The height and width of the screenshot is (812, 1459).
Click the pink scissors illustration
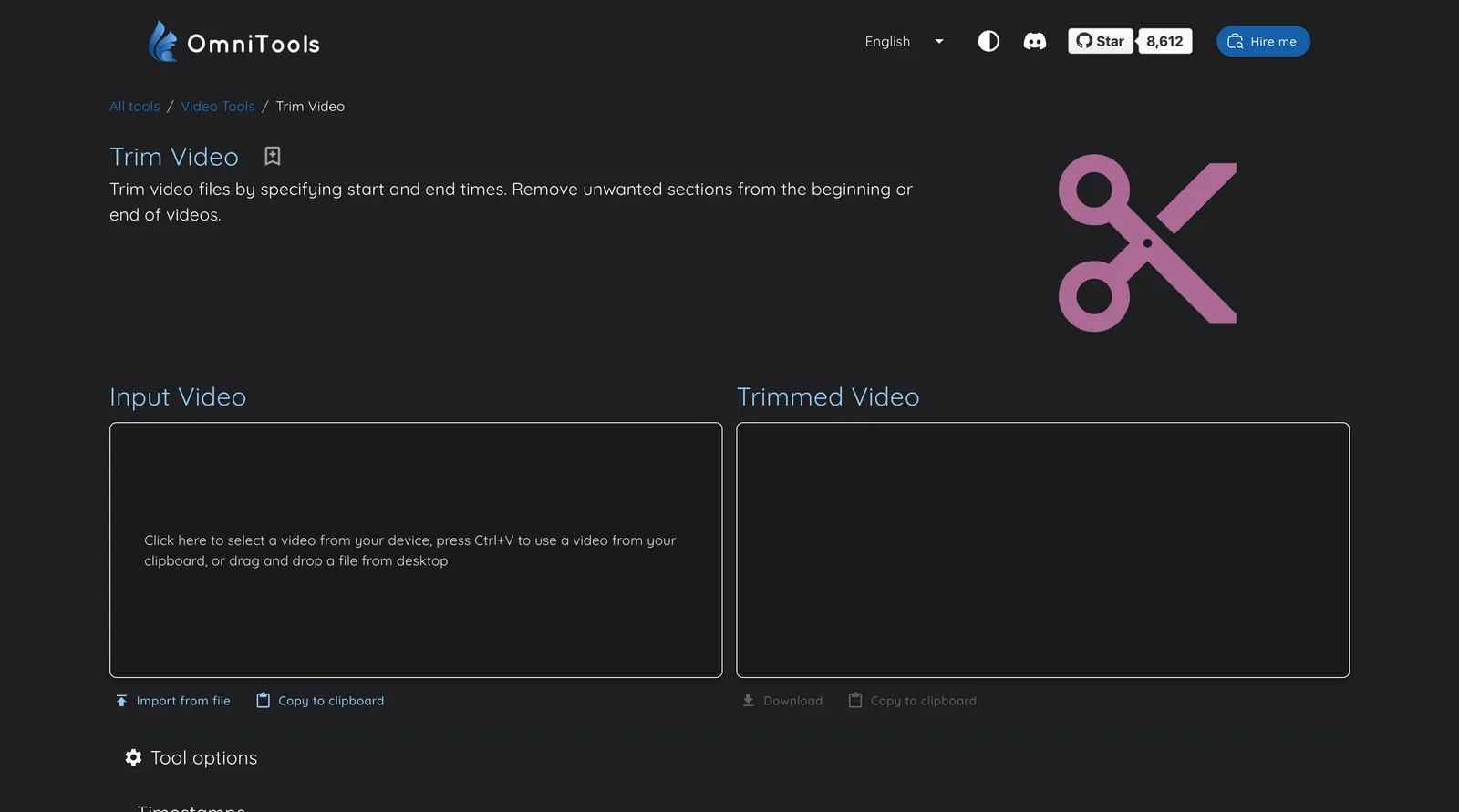pyautogui.click(x=1146, y=243)
